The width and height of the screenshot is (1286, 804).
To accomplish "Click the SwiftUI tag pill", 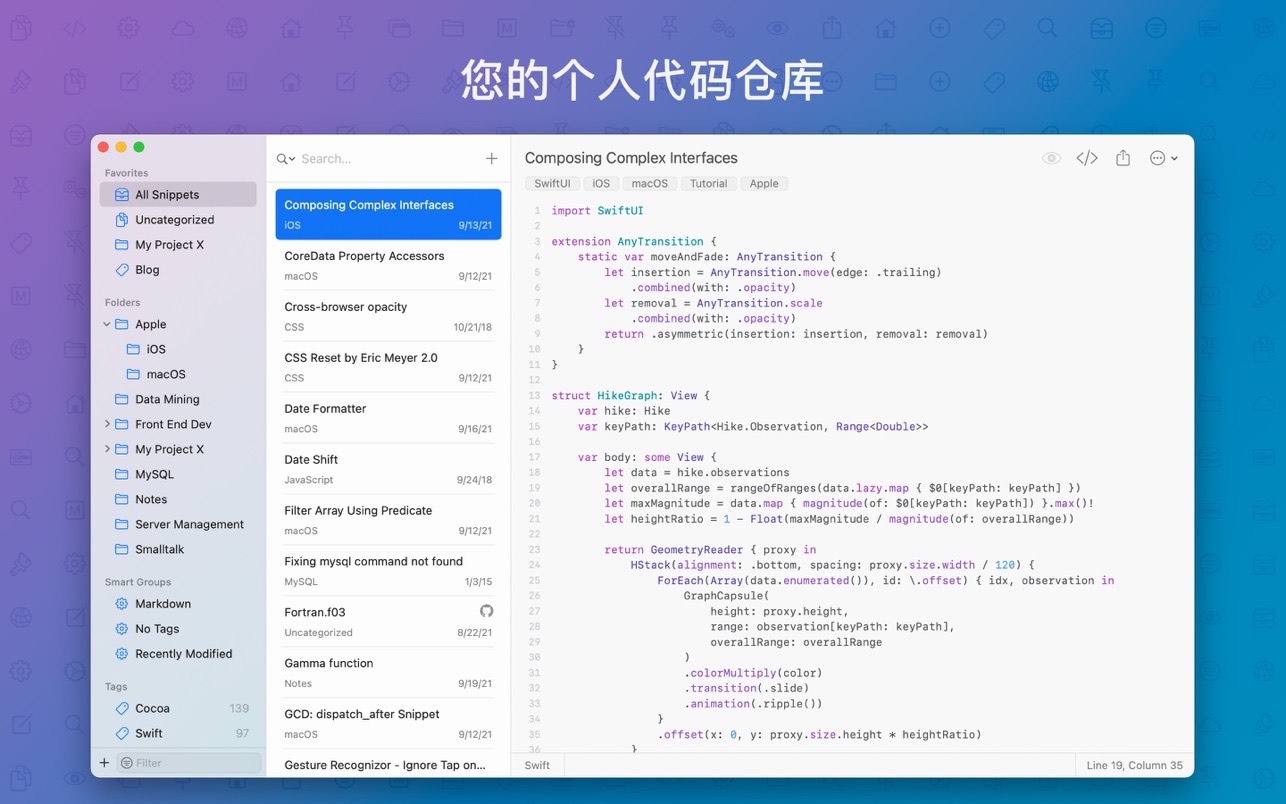I will pyautogui.click(x=552, y=184).
